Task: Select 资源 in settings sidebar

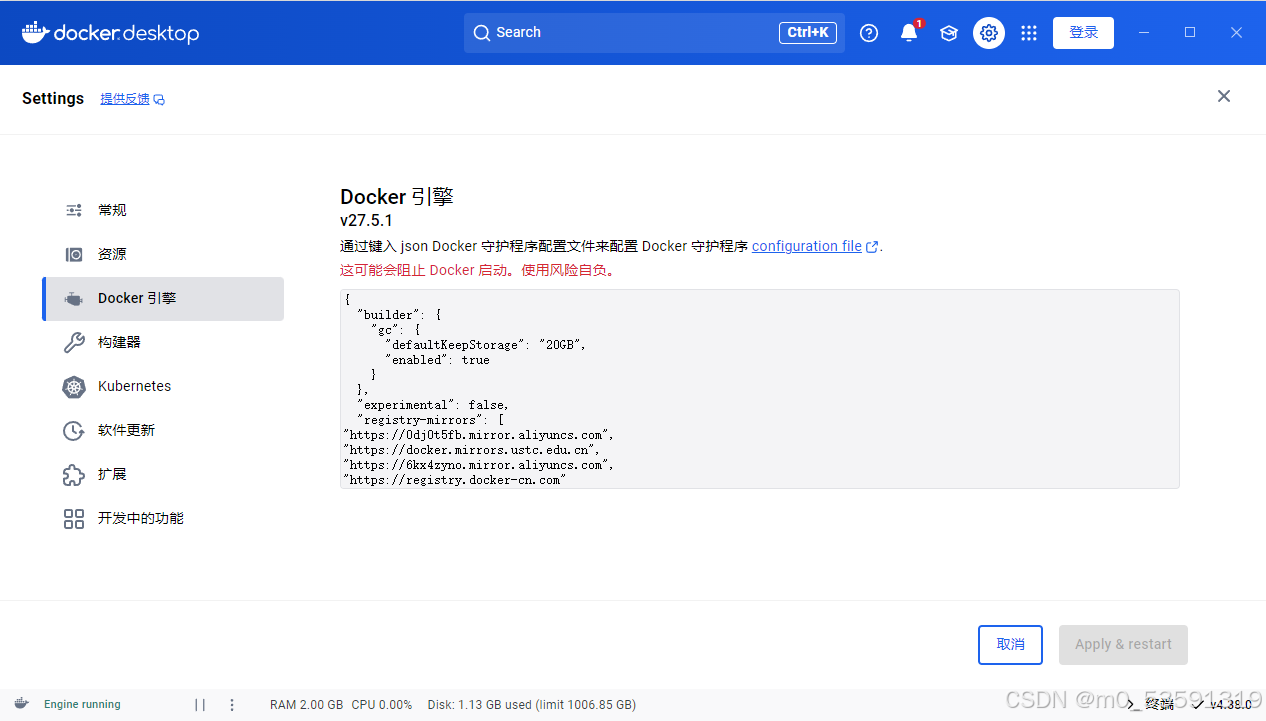Action: point(163,254)
